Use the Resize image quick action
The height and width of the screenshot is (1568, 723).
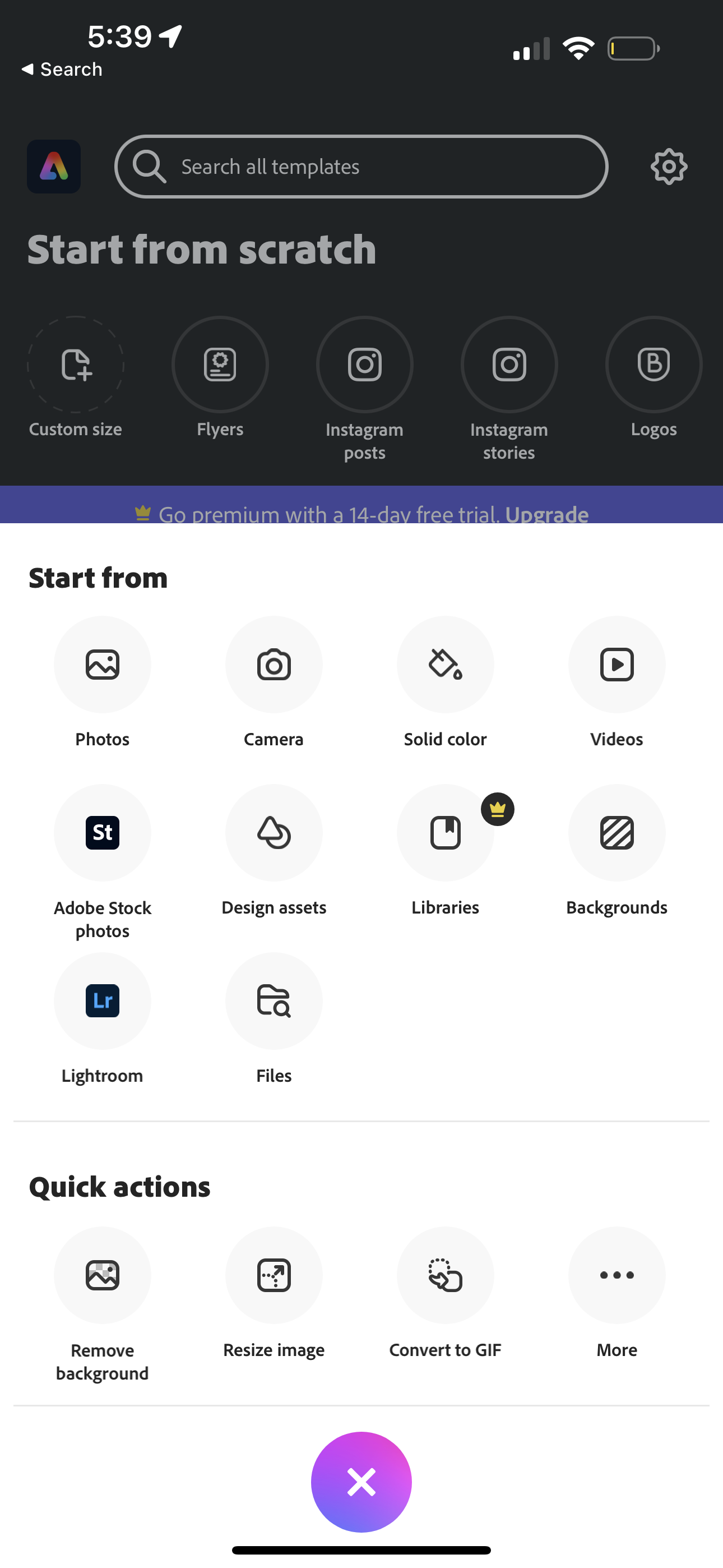point(274,1276)
